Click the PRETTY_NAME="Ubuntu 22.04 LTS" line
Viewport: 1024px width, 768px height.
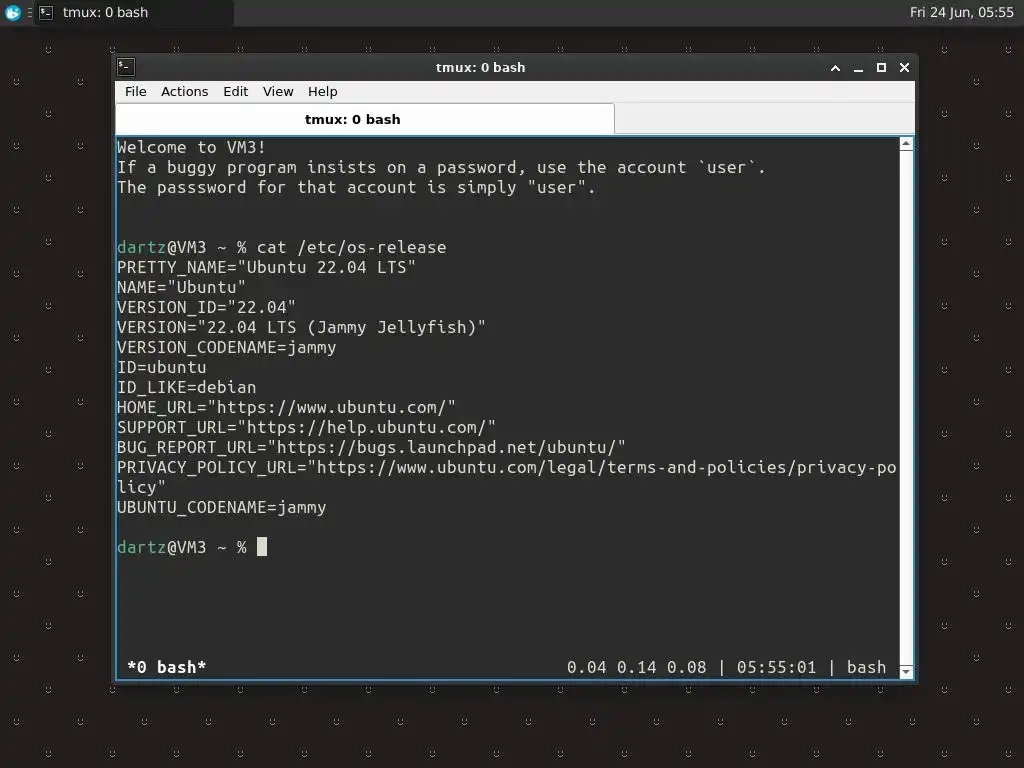click(x=266, y=268)
